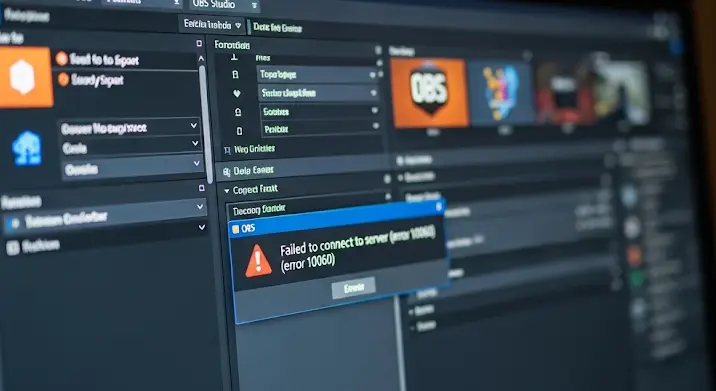716x391 pixels.
Task: Switch to the green-text tab in the top bar
Action: pos(278,28)
